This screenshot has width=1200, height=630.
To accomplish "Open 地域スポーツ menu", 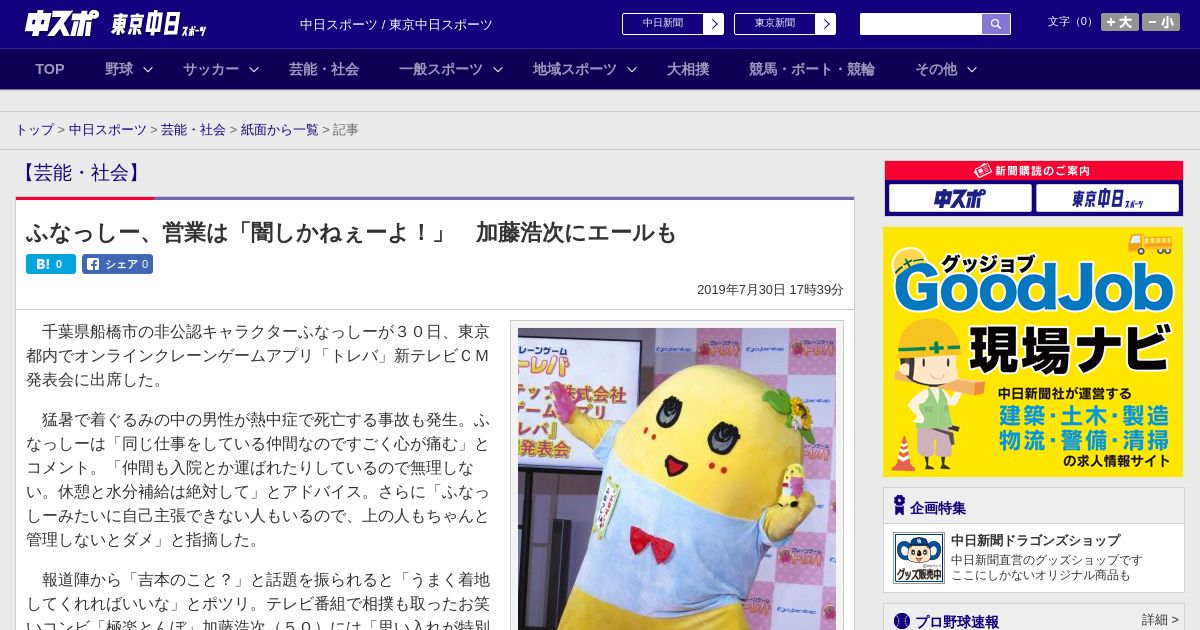I will click(x=575, y=69).
